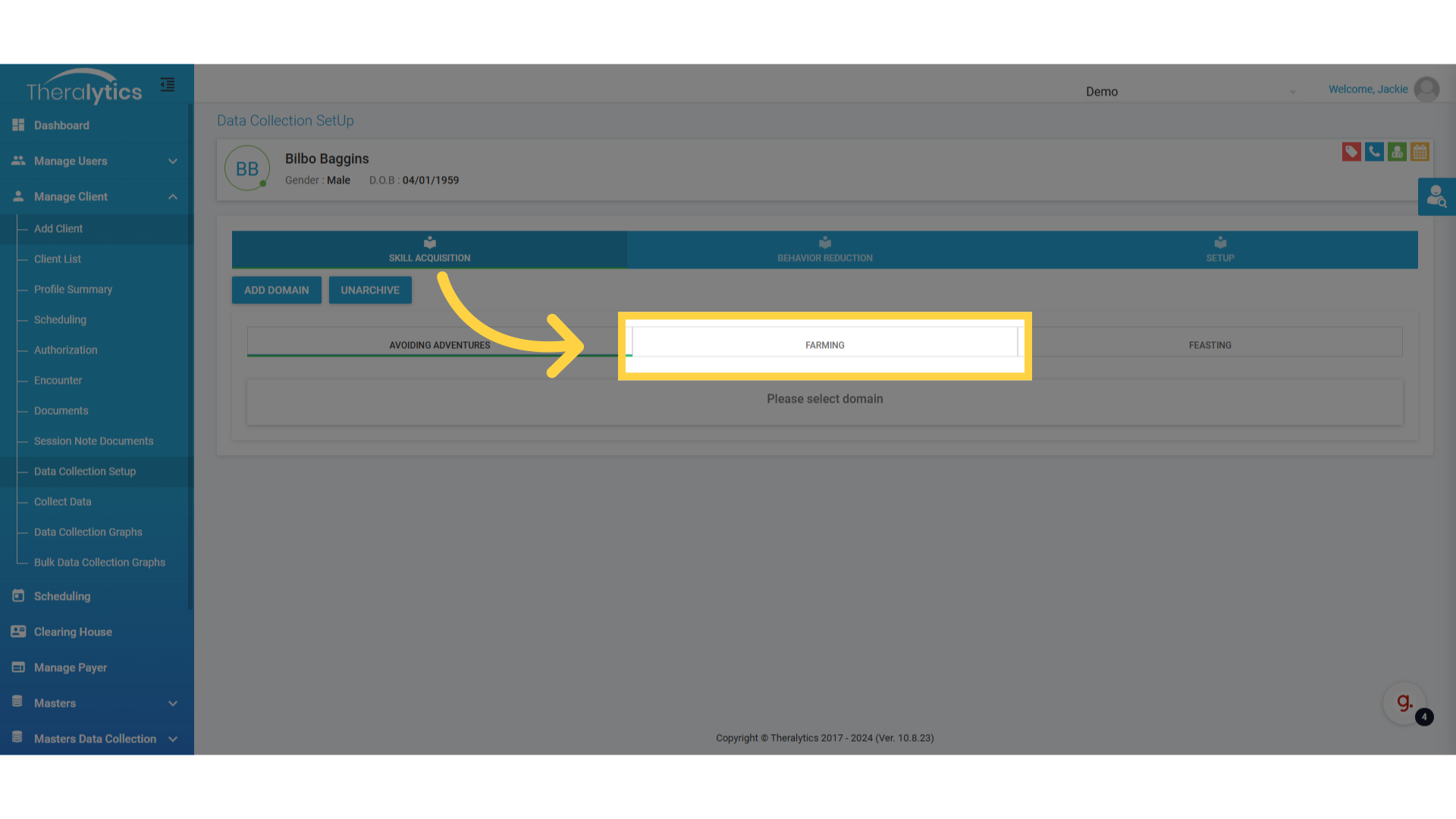1456x819 pixels.
Task: Go to the Dashboard
Action: (61, 125)
